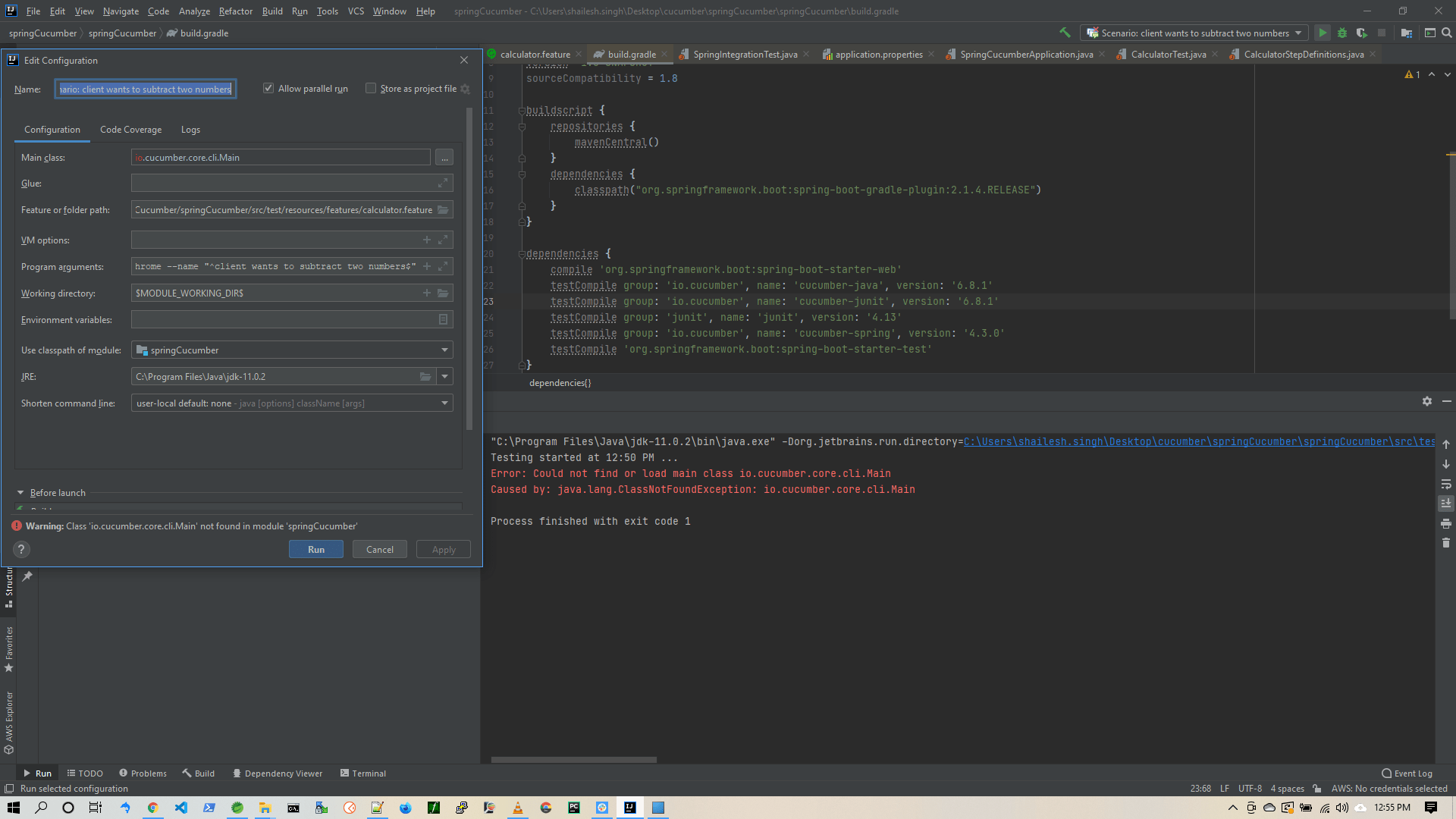Enable Allow parallel run checkbox
This screenshot has width=1456, height=819.
[x=268, y=88]
